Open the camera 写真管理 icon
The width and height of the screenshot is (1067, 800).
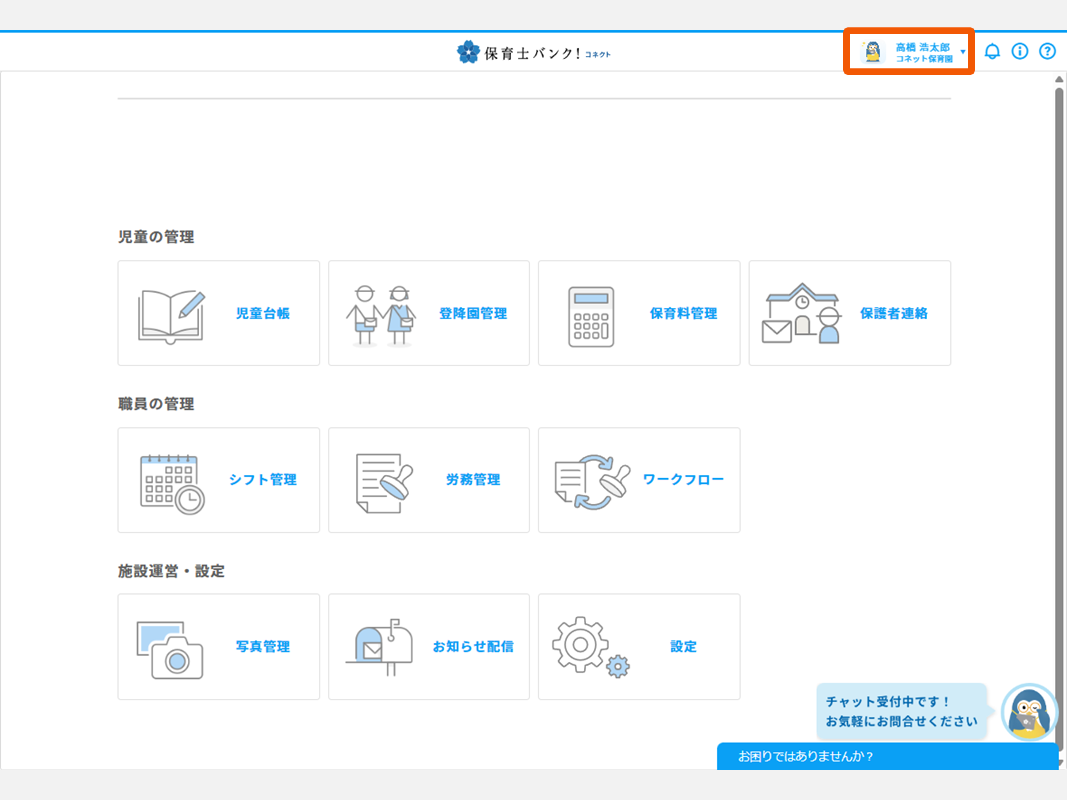pyautogui.click(x=170, y=648)
